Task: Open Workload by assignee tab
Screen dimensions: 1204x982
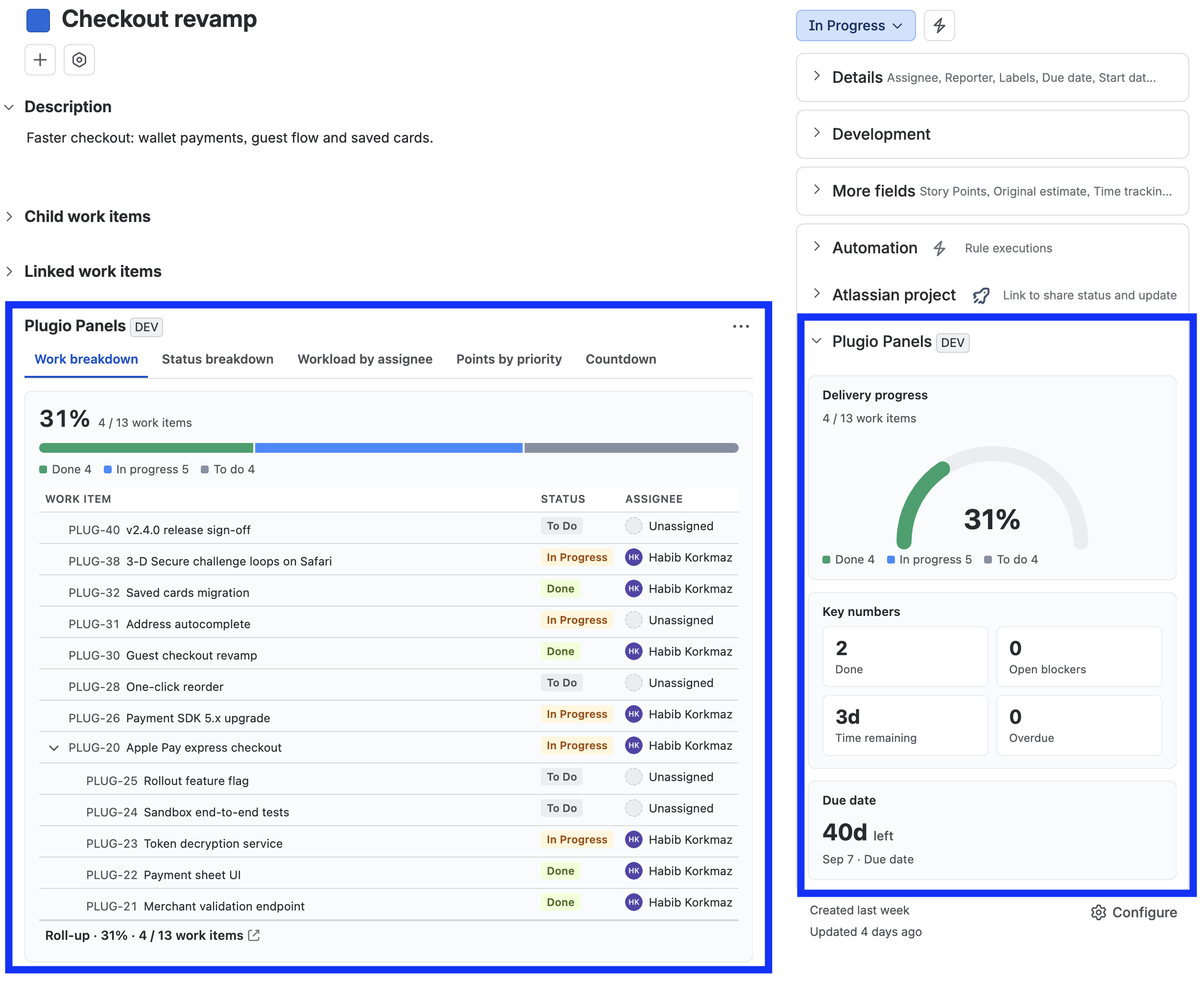Action: (365, 359)
